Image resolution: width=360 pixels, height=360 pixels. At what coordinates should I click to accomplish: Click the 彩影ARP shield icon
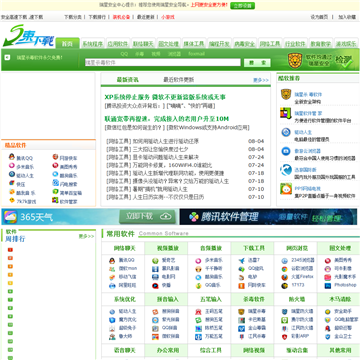(x=284, y=337)
